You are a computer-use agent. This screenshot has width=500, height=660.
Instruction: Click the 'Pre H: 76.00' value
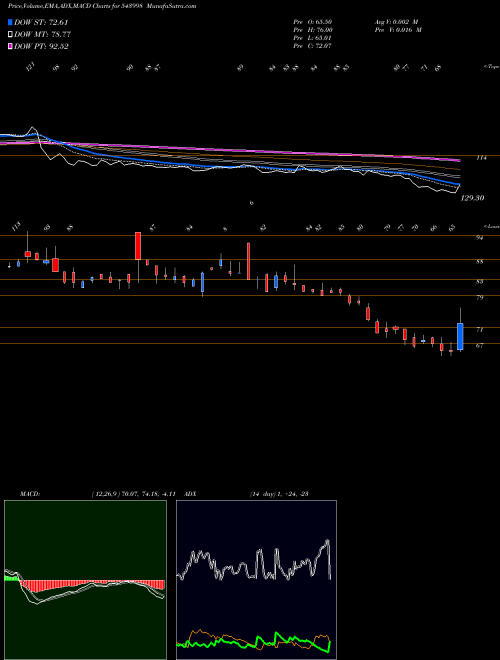313,30
